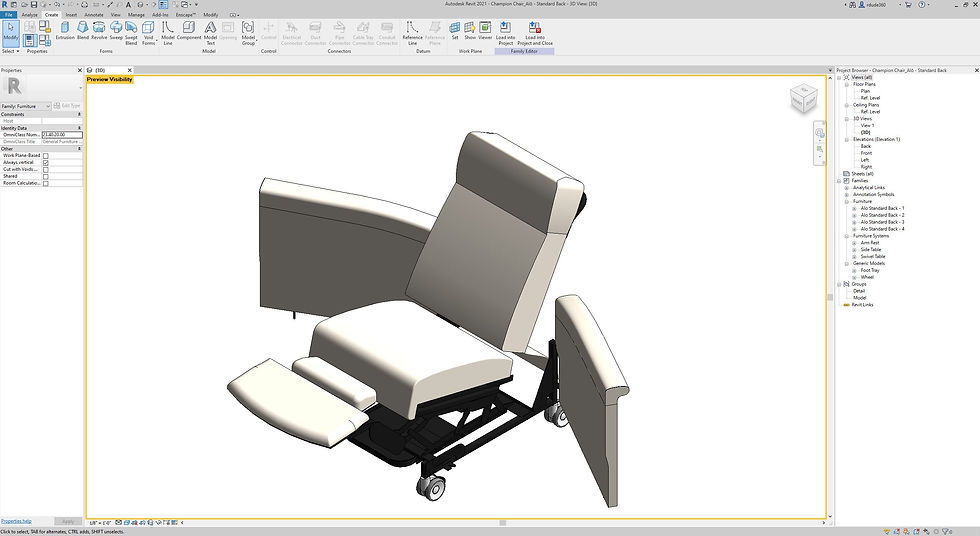Toggle the Room Calculation checkbox
980x536 pixels.
[46, 183]
